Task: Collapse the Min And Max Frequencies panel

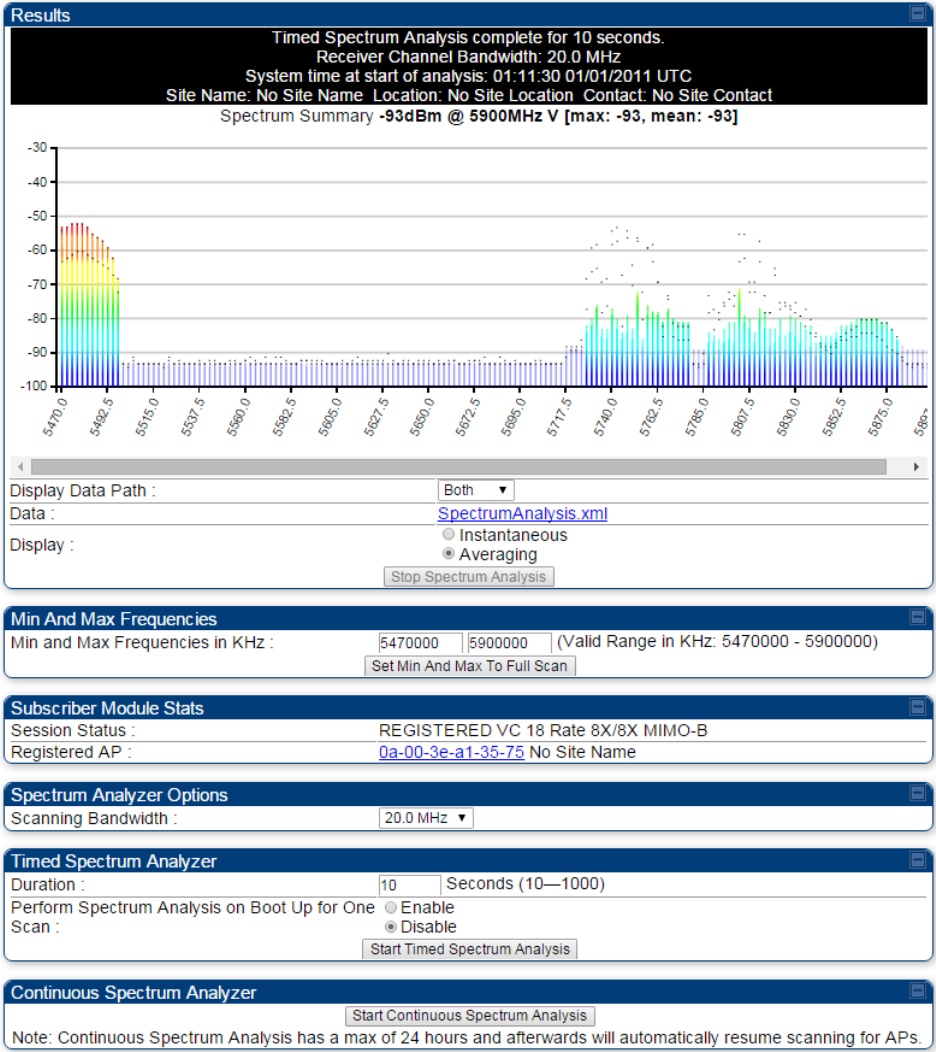Action: coord(917,617)
